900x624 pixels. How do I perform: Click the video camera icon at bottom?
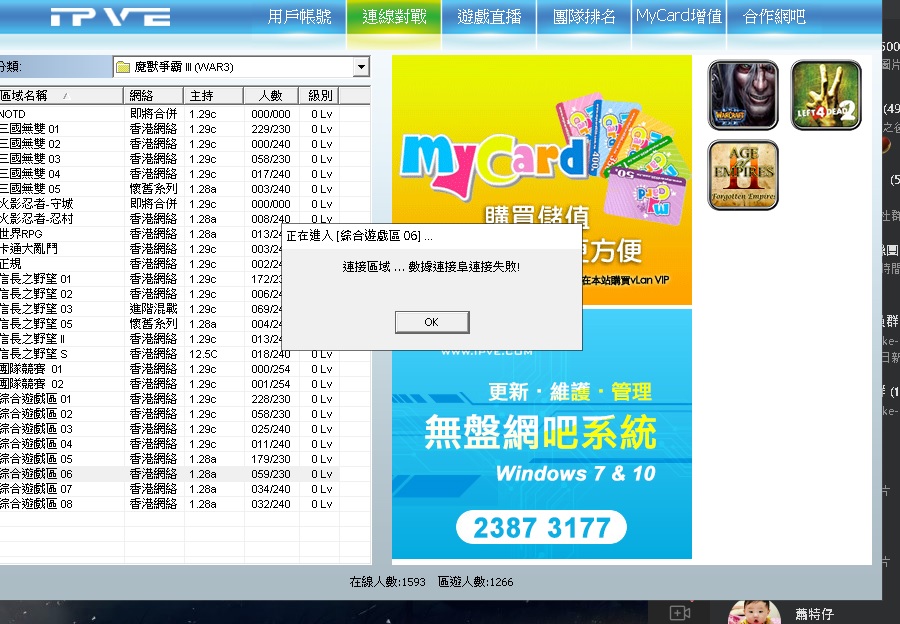[681, 612]
